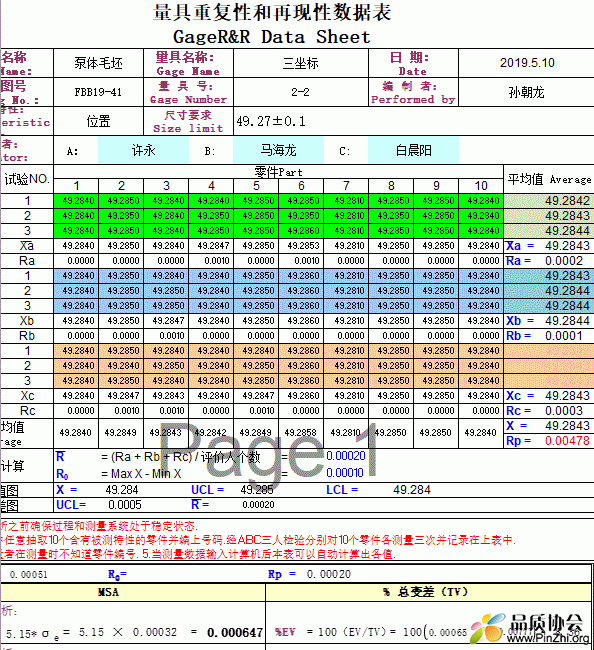The height and width of the screenshot is (650, 594).
Task: Click the GageR&R Data Sheet title
Action: click(272, 37)
